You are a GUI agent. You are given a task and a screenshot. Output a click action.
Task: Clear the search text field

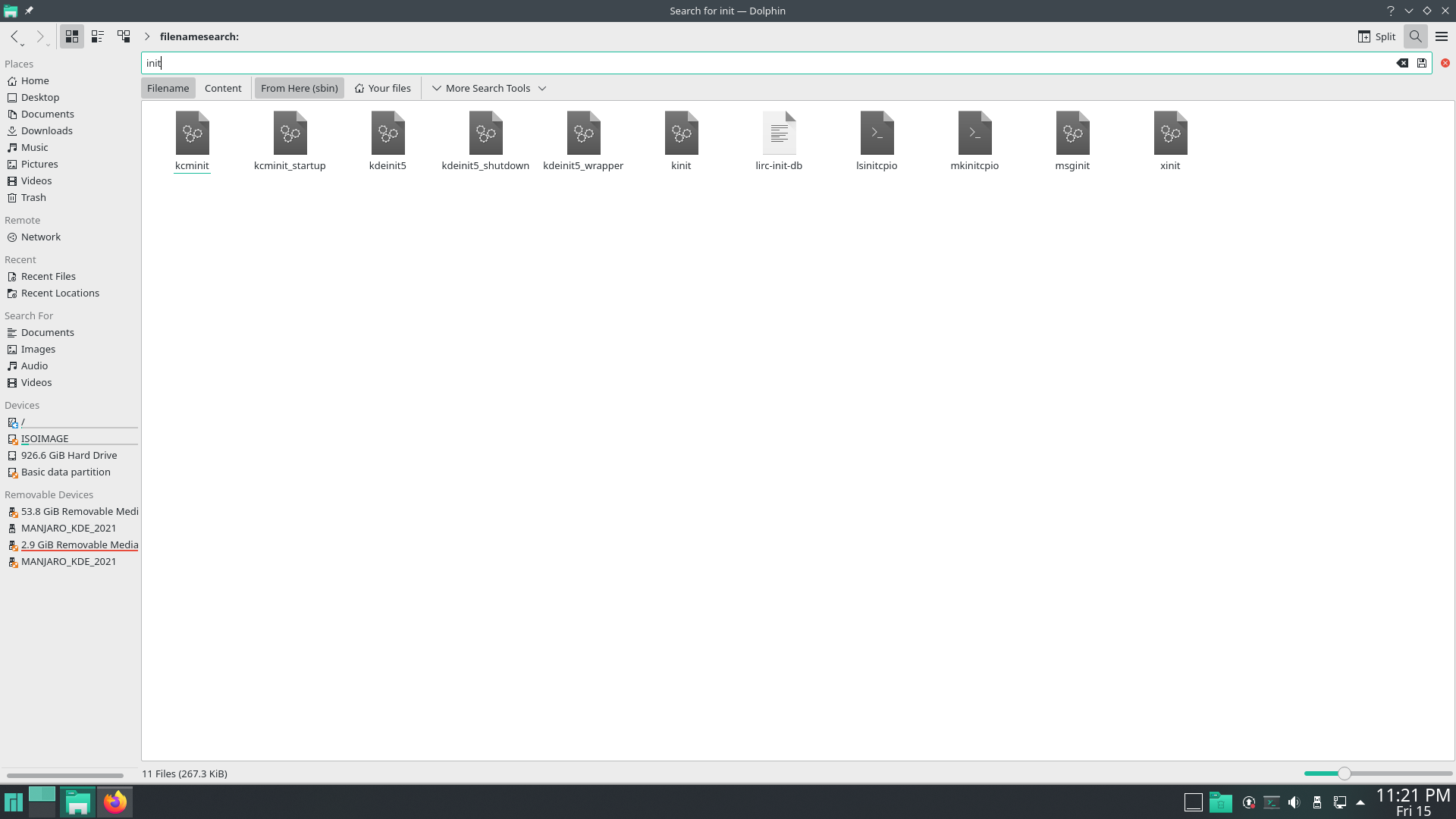click(x=1402, y=63)
